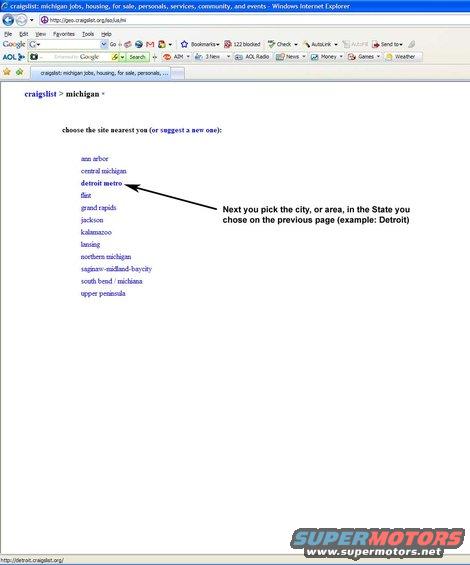Screen dimensions: 470x565
Task: Open the Bookmarks dropdown
Action: tap(205, 44)
